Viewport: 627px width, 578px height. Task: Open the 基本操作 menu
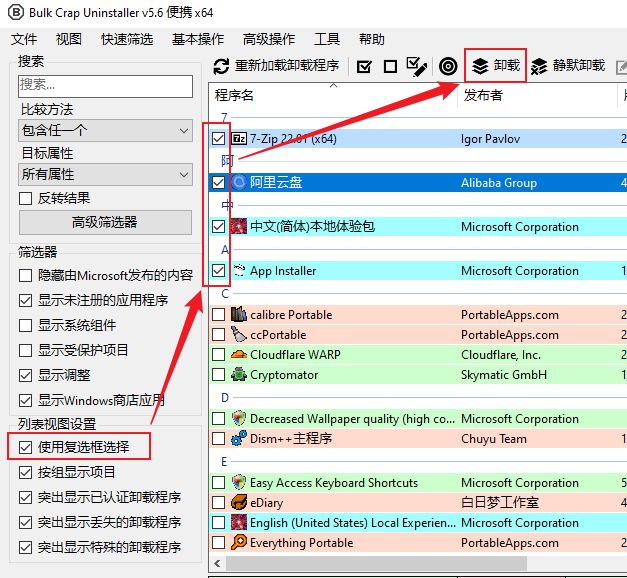[x=198, y=39]
